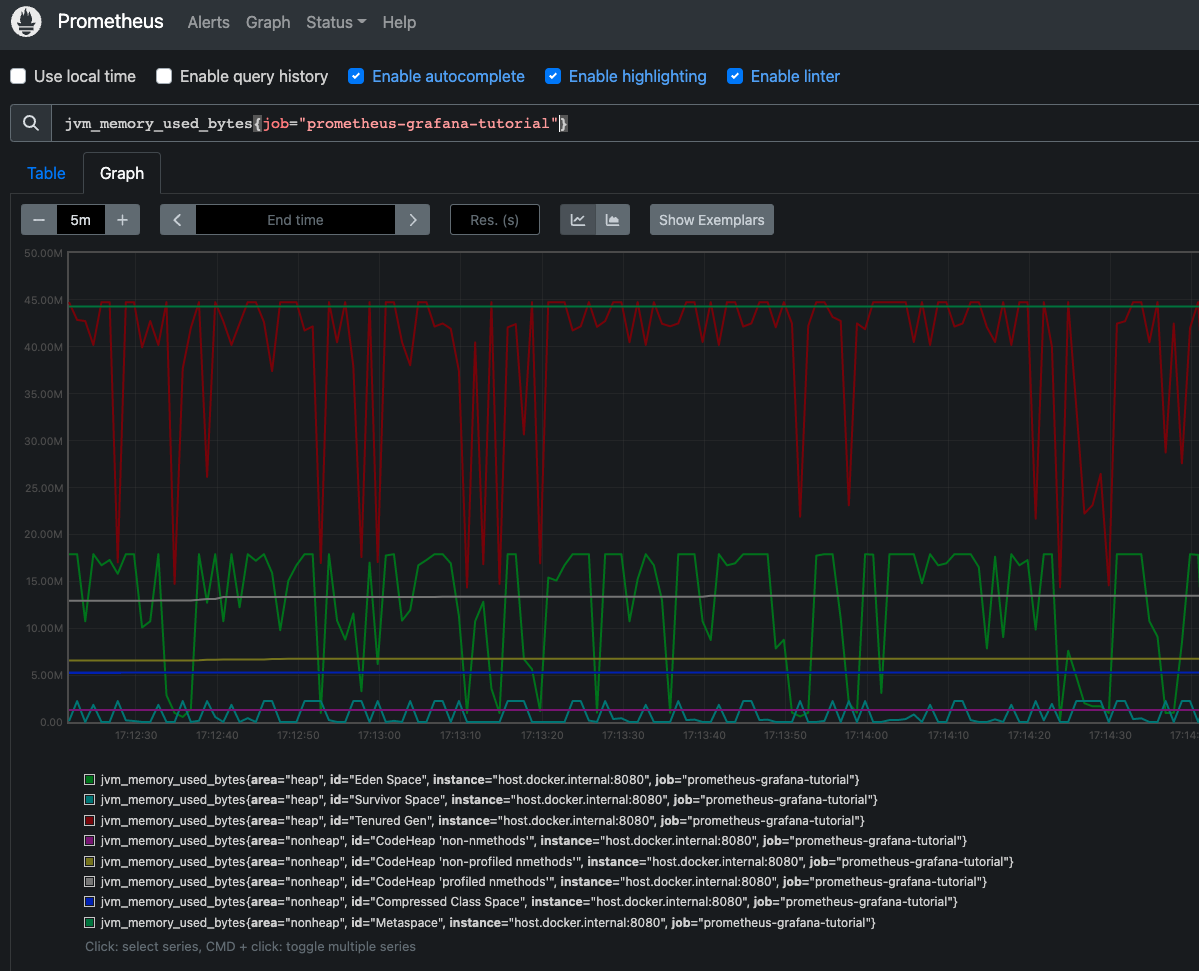The width and height of the screenshot is (1199, 971).
Task: Open the Alerts page
Action: click(208, 22)
